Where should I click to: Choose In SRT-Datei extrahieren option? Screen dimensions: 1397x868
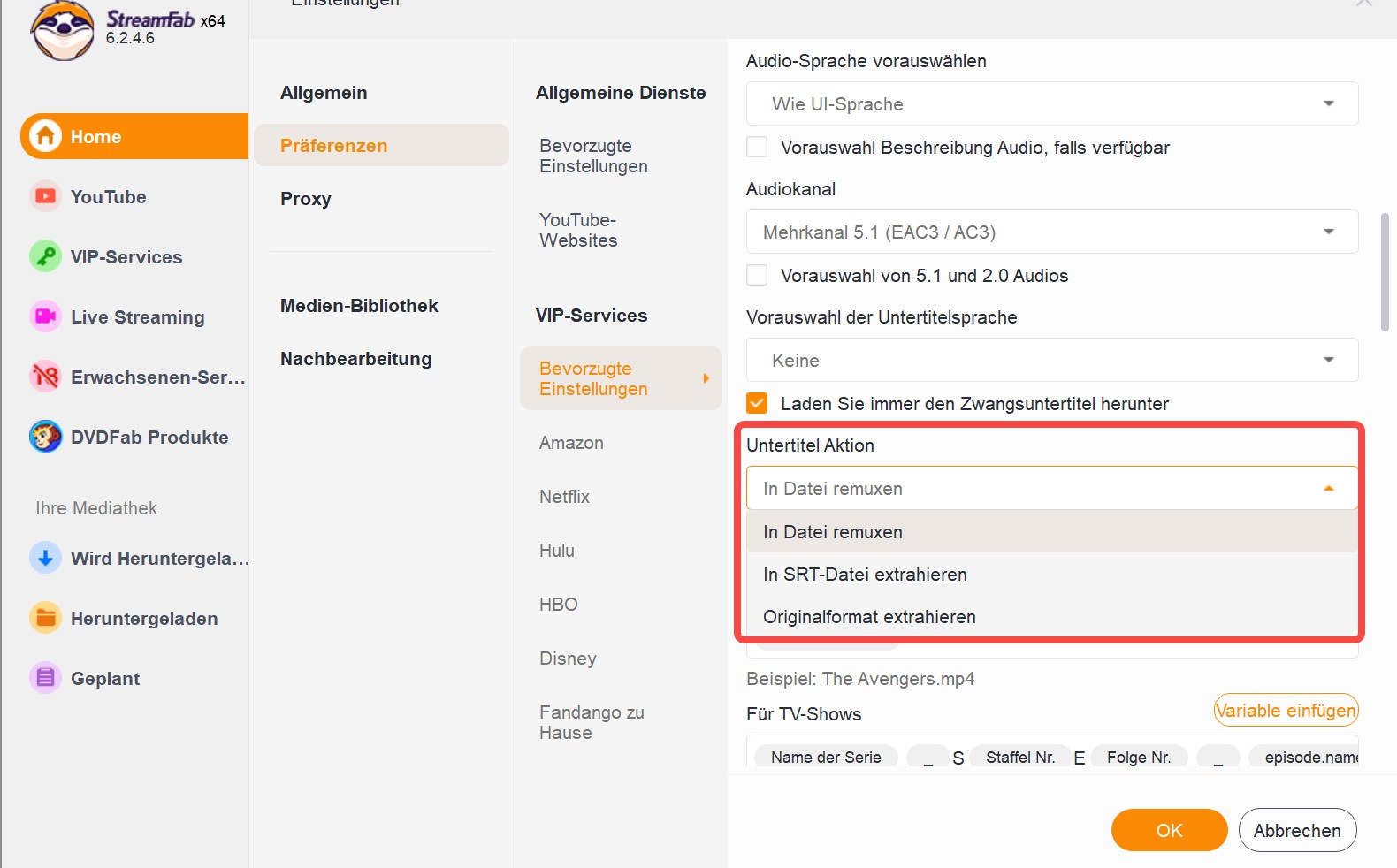pos(1052,574)
